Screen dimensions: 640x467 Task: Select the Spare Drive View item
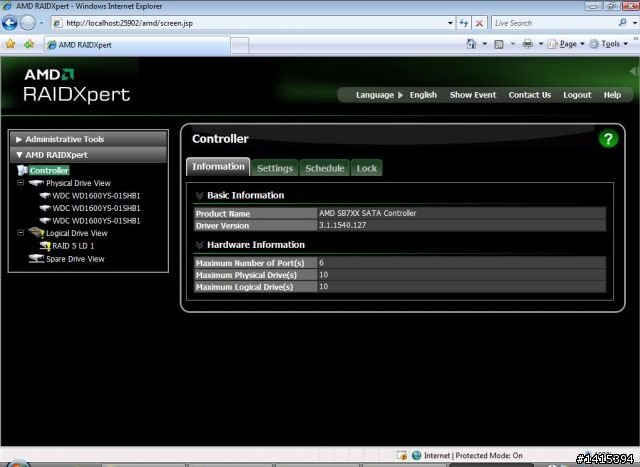tap(75, 259)
